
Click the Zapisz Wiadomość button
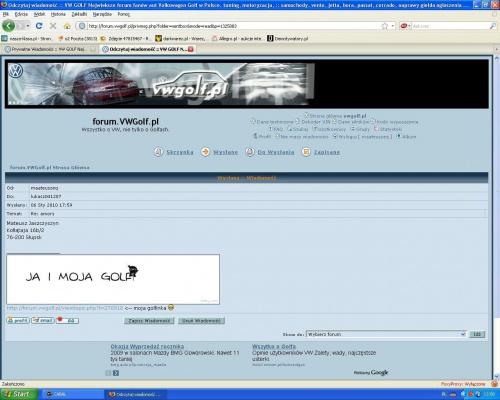coord(149,321)
